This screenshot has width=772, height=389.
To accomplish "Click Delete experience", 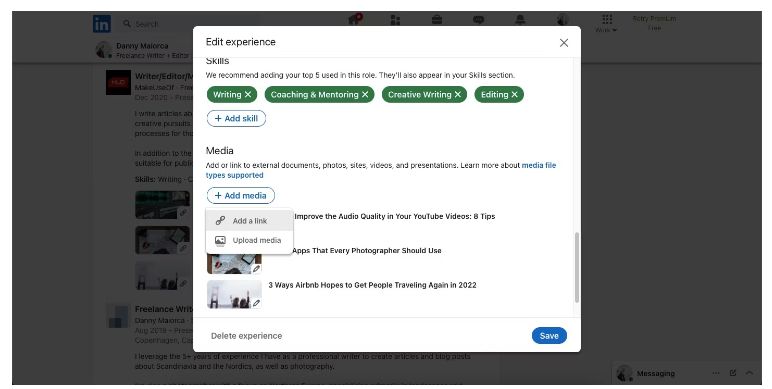I will click(x=246, y=336).
